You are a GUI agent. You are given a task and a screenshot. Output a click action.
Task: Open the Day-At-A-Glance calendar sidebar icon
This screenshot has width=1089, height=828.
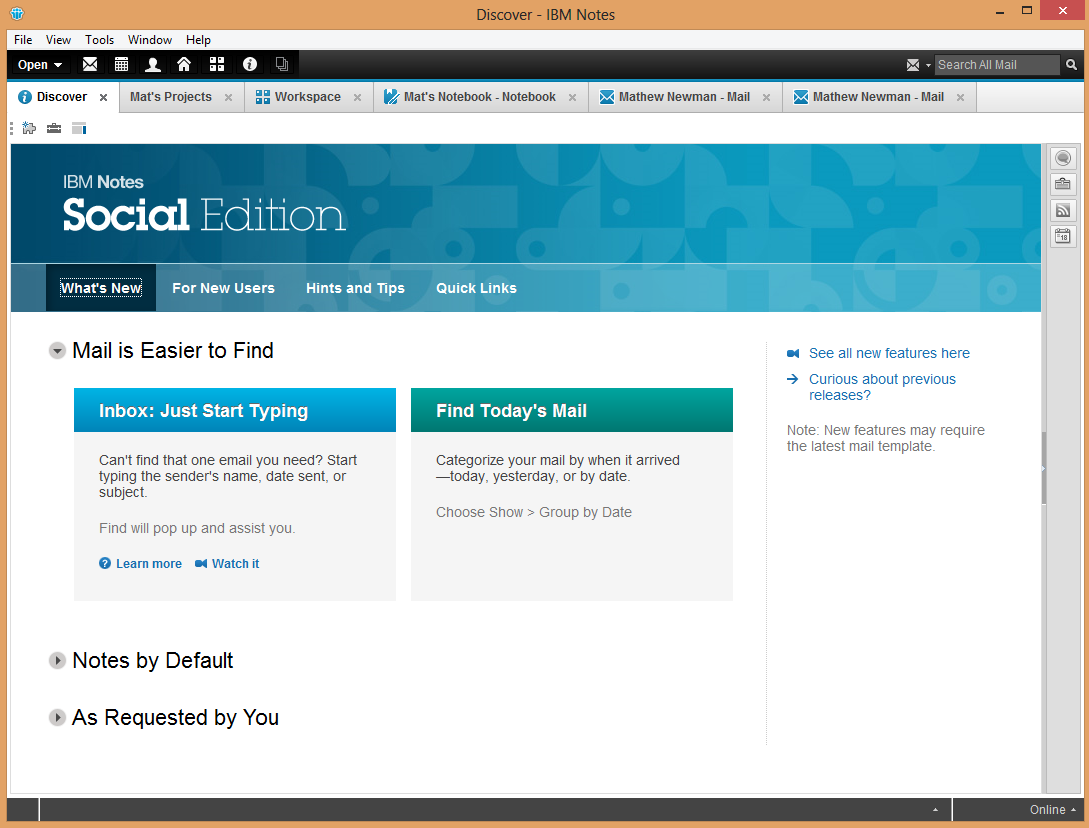(1063, 236)
